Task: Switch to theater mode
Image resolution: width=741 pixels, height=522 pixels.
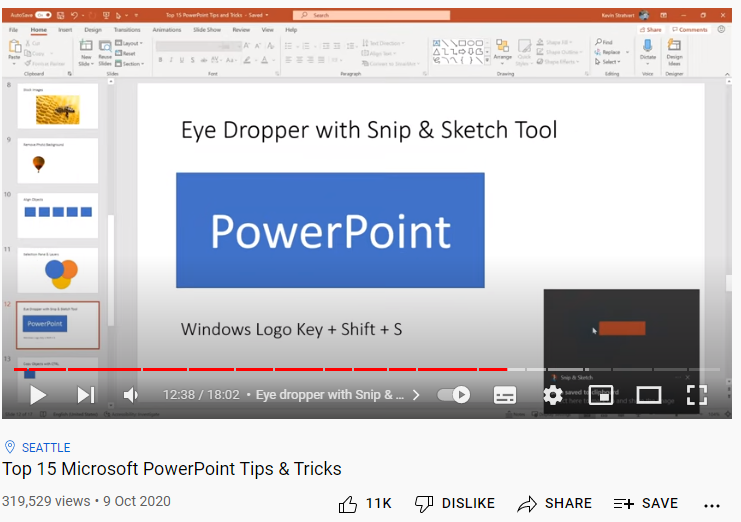Action: (x=648, y=395)
